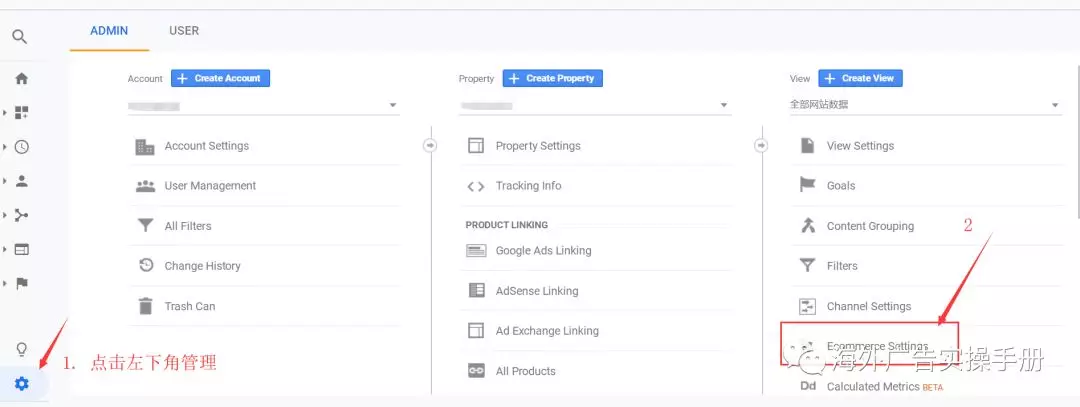The width and height of the screenshot is (1080, 407).
Task: Expand the Customization dashboard section
Action: (x=21, y=113)
